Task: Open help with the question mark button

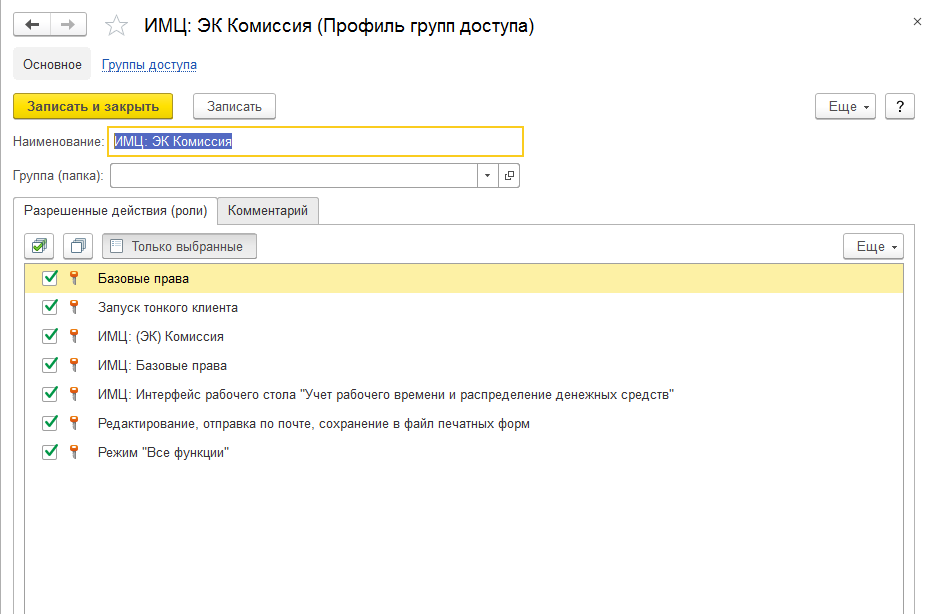Action: 900,107
